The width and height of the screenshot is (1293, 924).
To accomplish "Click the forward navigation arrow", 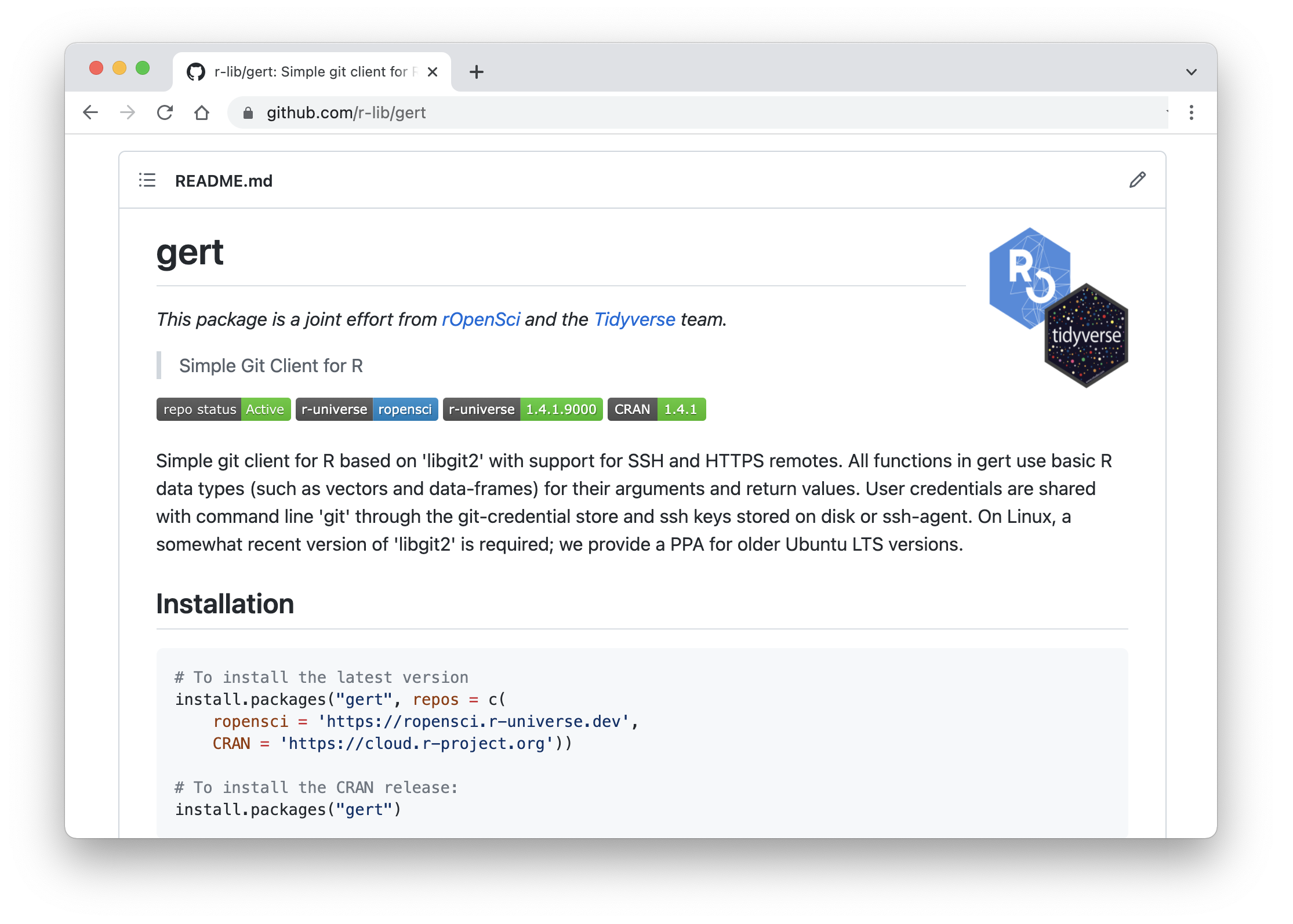I will (x=127, y=112).
